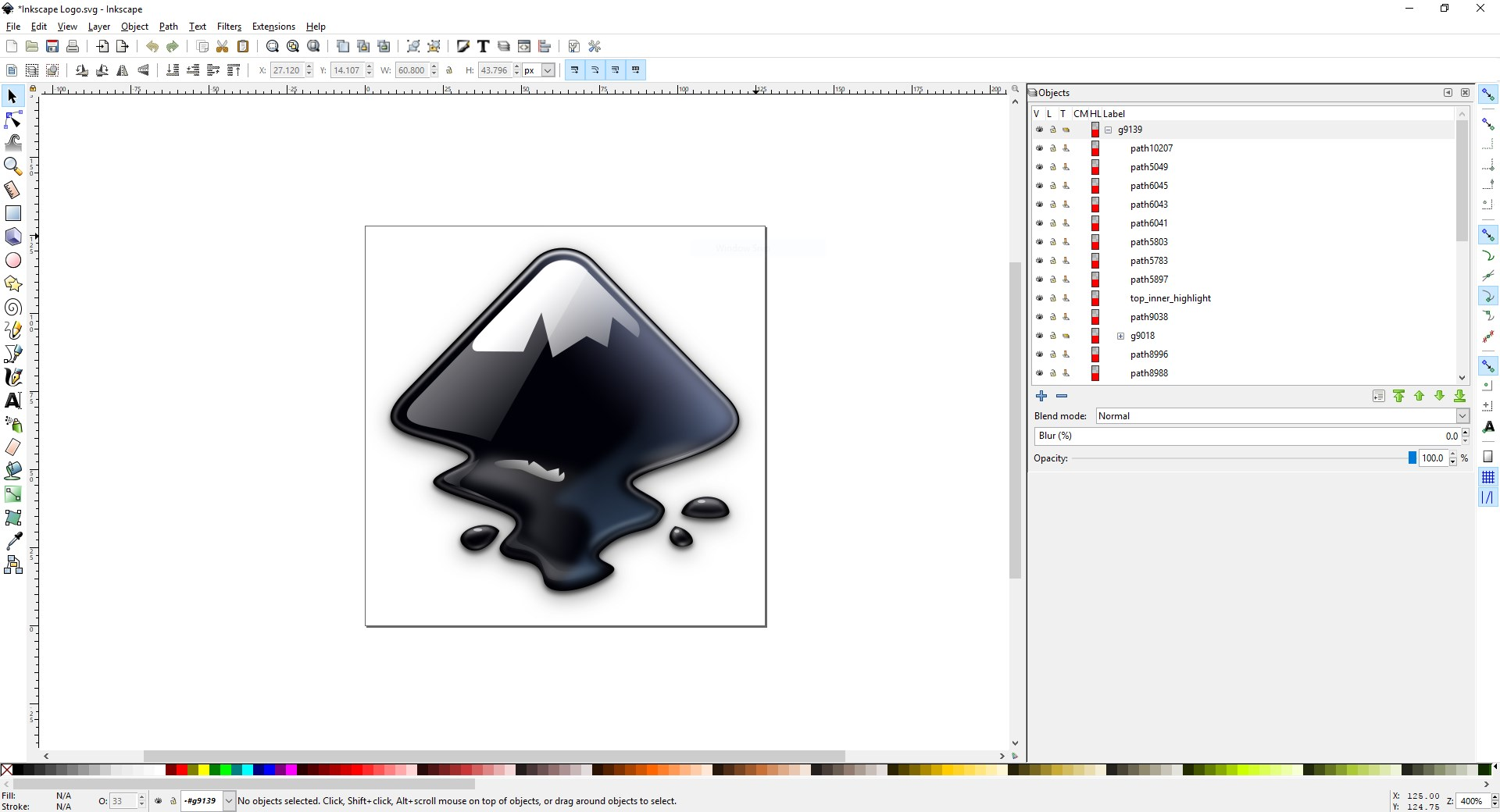Open the Extensions menu
This screenshot has width=1500, height=812.
tap(273, 26)
